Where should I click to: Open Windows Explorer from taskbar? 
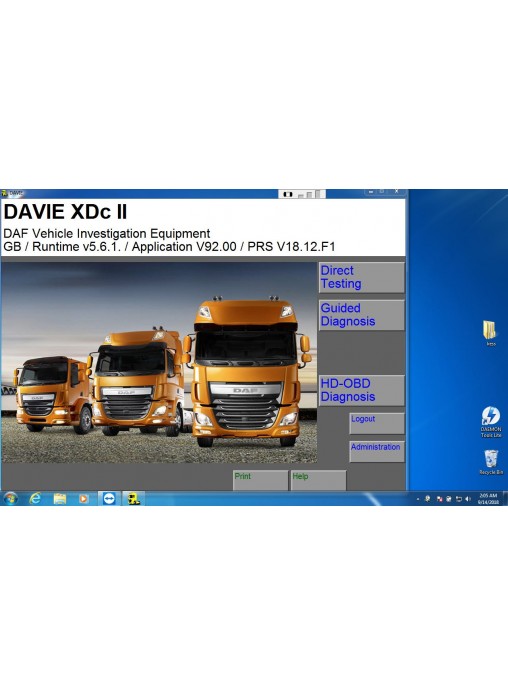pos(60,498)
